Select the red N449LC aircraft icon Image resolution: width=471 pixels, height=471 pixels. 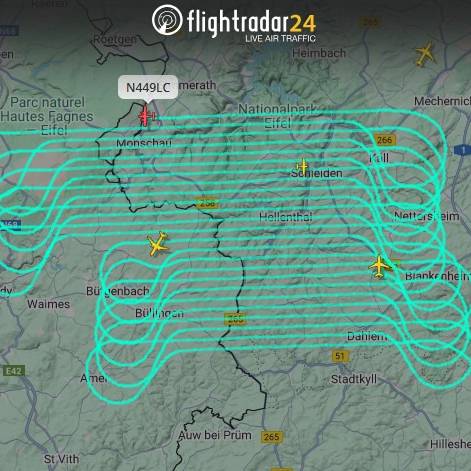[x=147, y=116]
